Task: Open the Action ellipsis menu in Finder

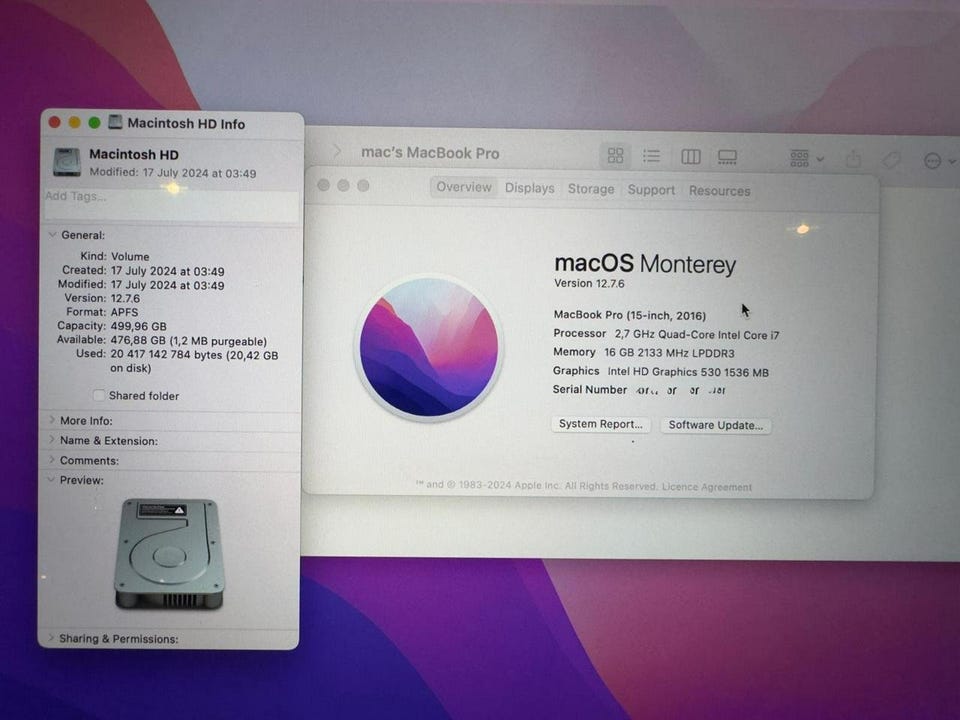Action: tap(938, 161)
